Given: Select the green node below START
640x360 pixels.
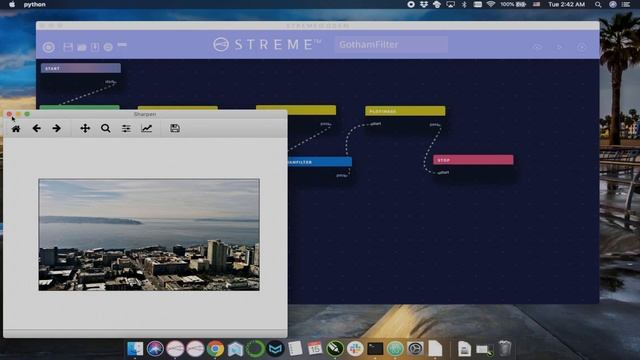Looking at the screenshot, I should coord(80,107).
